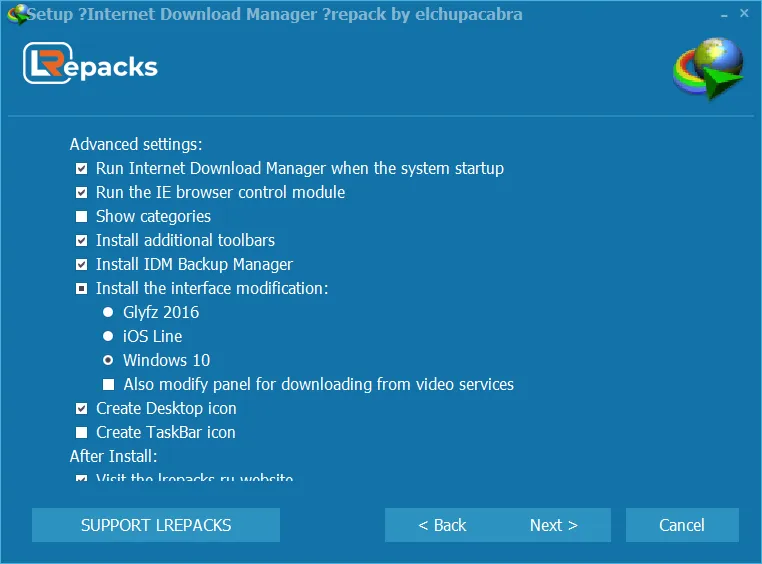
Task: Uncheck Create Desktop icon
Action: pos(82,409)
